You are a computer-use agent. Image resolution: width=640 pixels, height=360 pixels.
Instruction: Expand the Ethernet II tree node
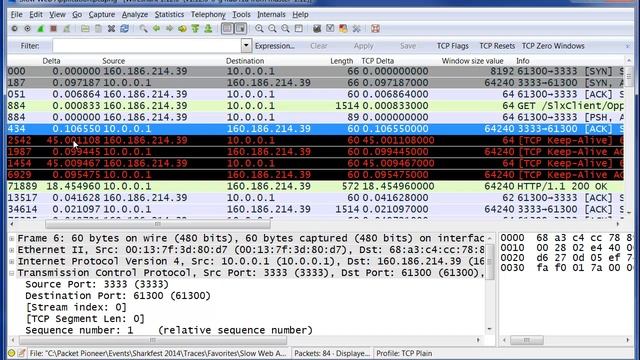coord(12,250)
